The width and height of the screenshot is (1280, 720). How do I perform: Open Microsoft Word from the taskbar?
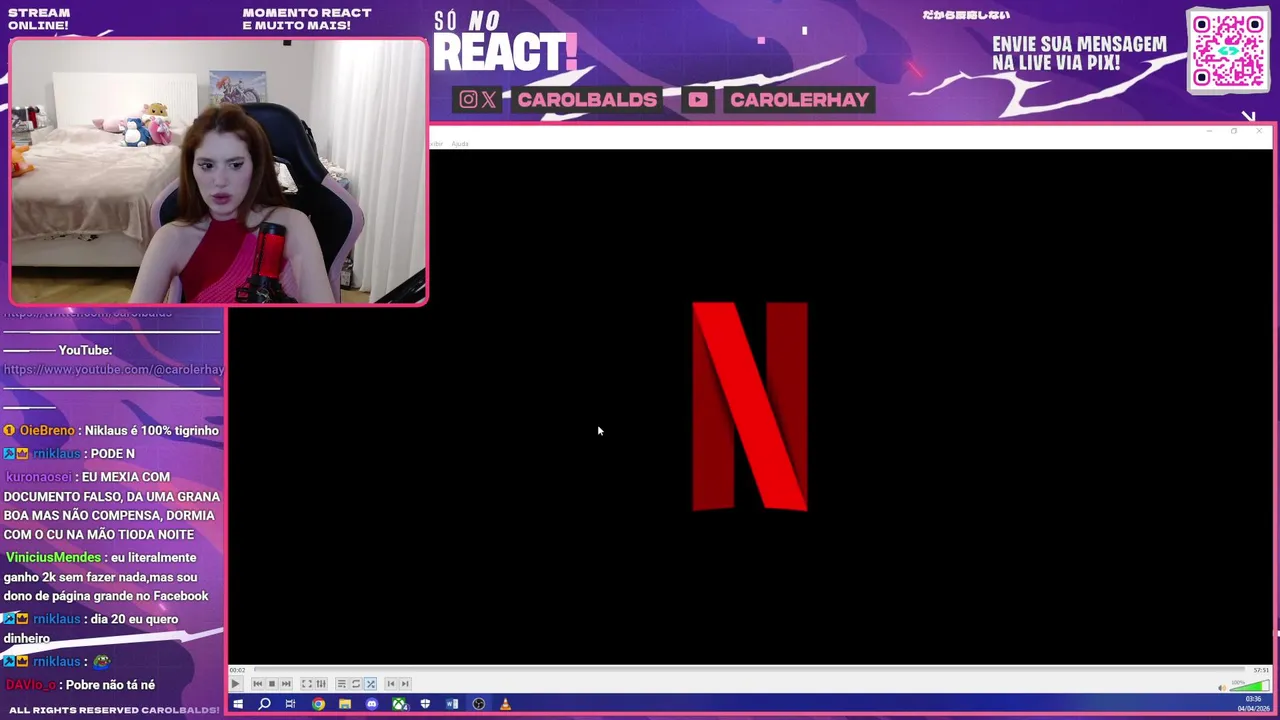coord(452,704)
